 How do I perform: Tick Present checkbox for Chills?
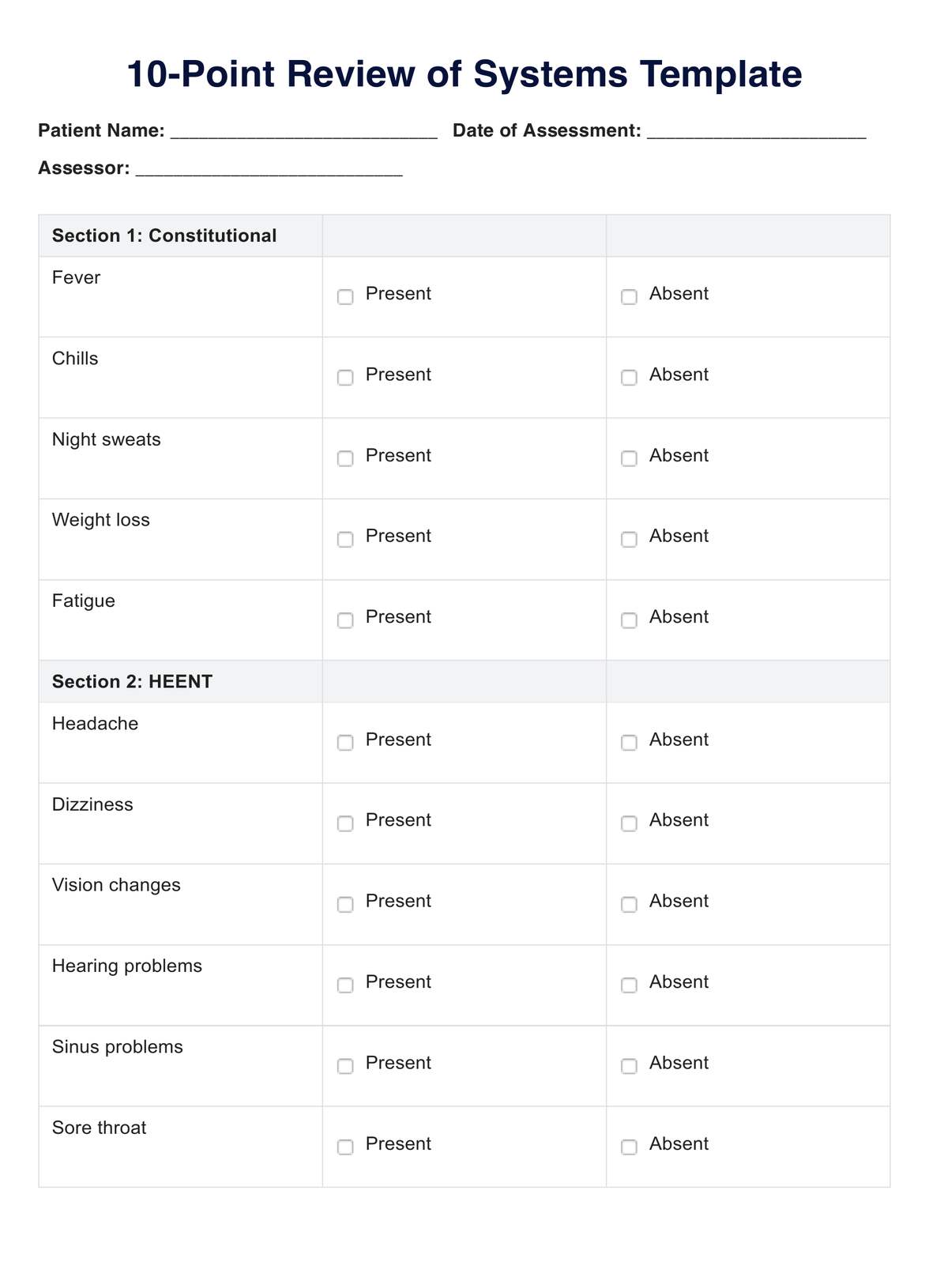[x=345, y=378]
